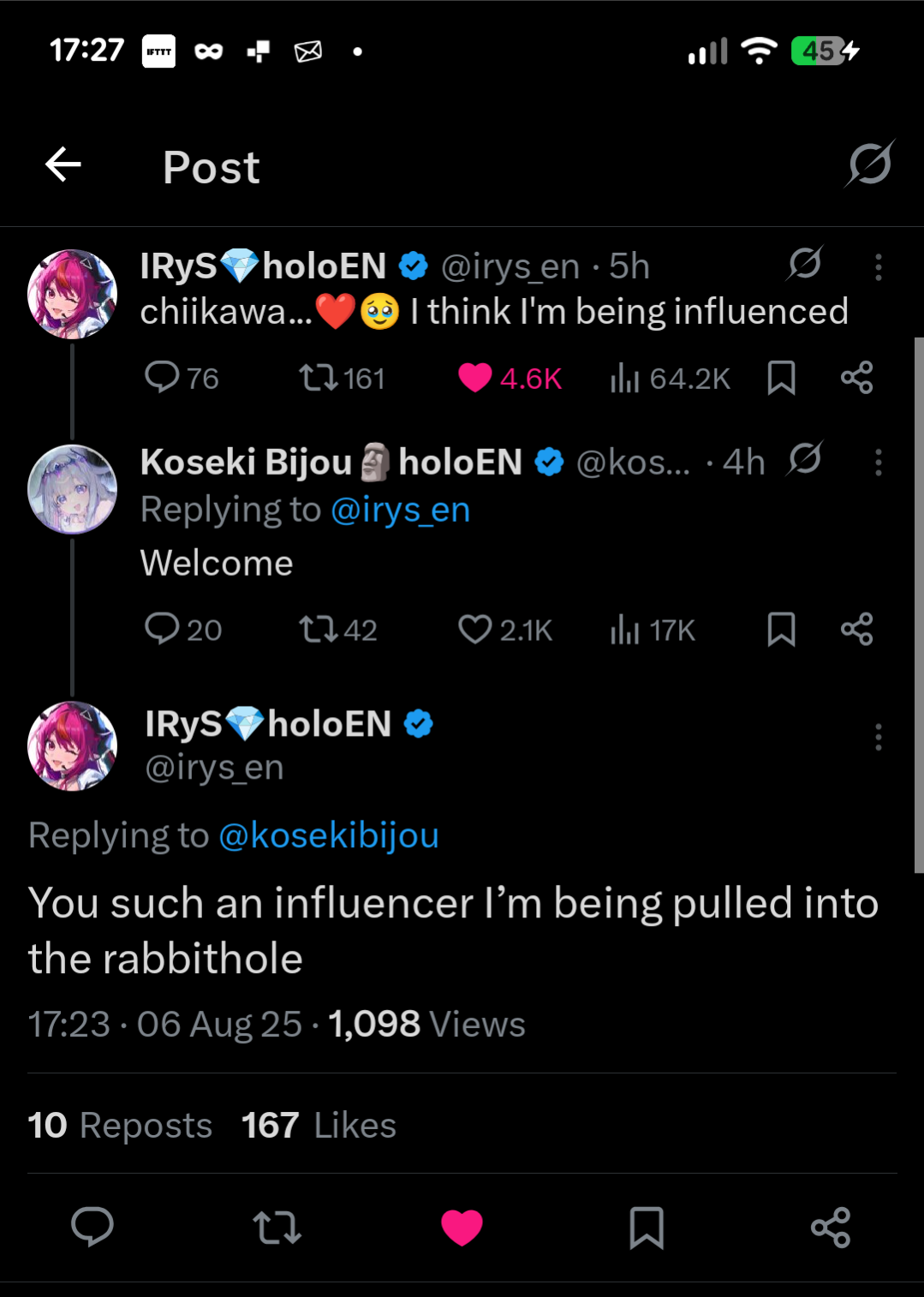Open the @irys_en reply mention link
This screenshot has height=1297, width=924.
click(x=400, y=511)
